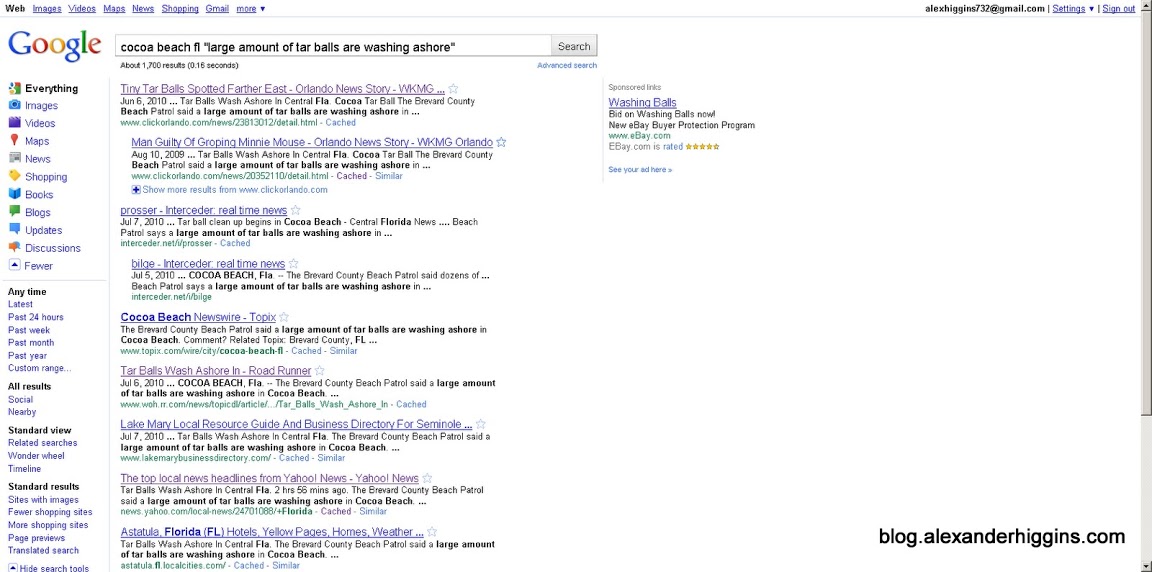Image resolution: width=1152 pixels, height=572 pixels.
Task: Select the Latest results filter
Action: (20, 304)
